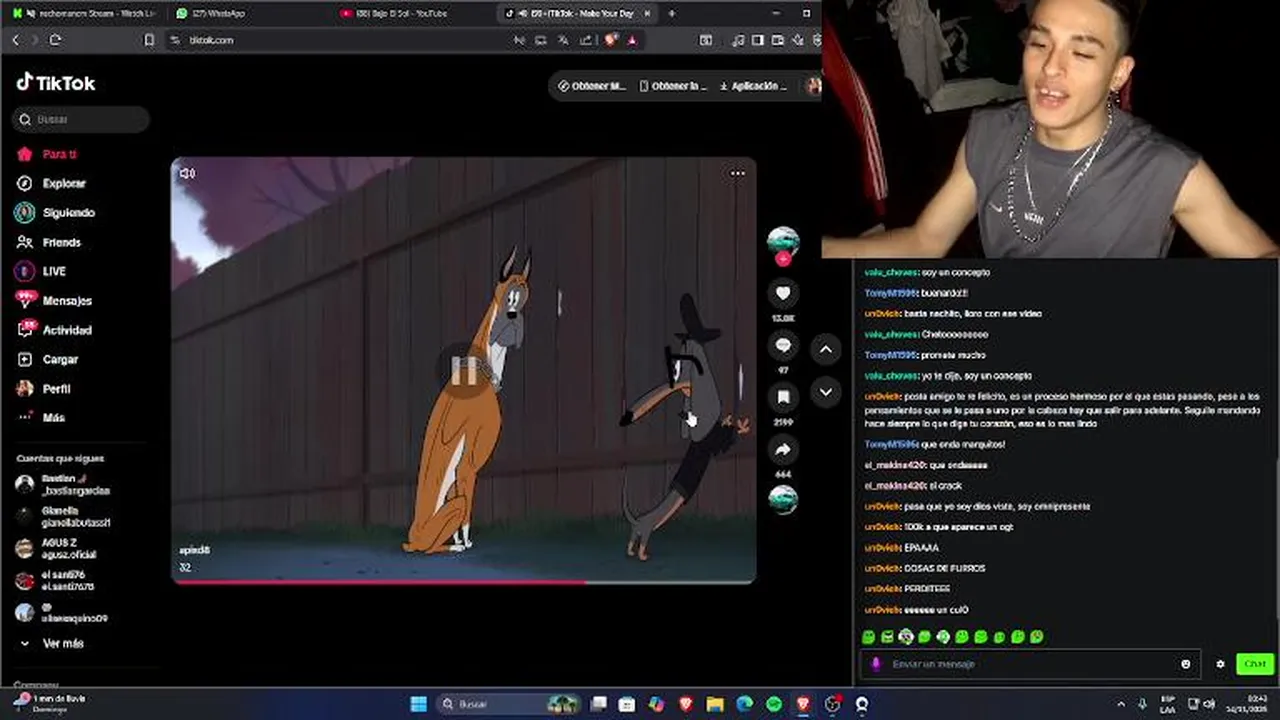Image resolution: width=1280 pixels, height=720 pixels.
Task: Open LIVE in sidebar
Action: (x=41, y=271)
